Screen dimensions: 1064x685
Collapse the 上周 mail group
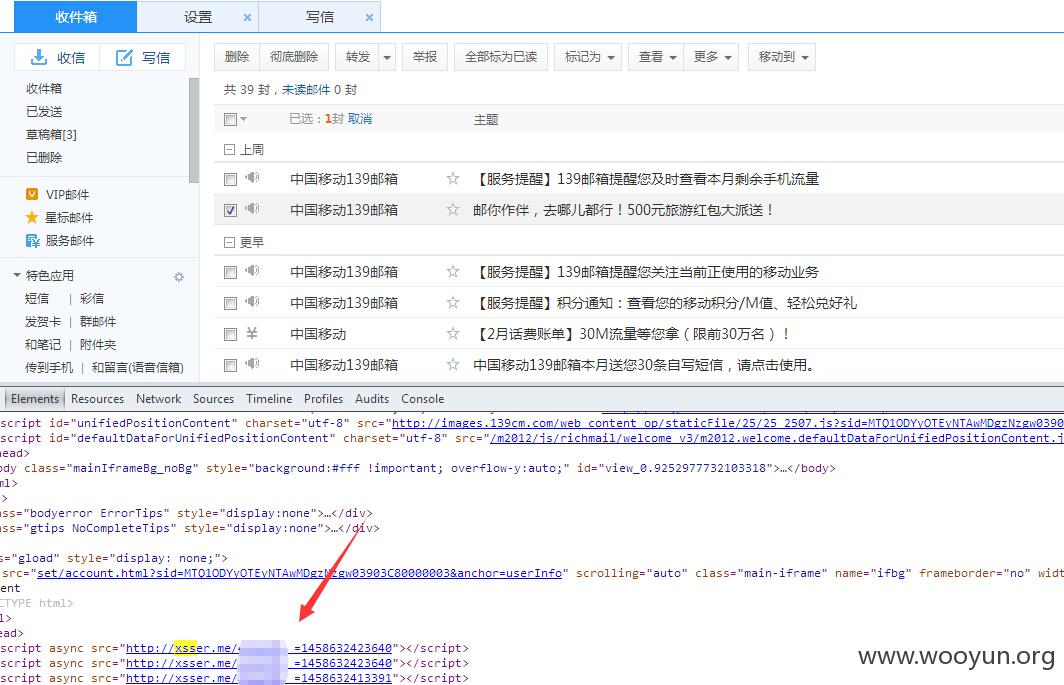tap(229, 149)
